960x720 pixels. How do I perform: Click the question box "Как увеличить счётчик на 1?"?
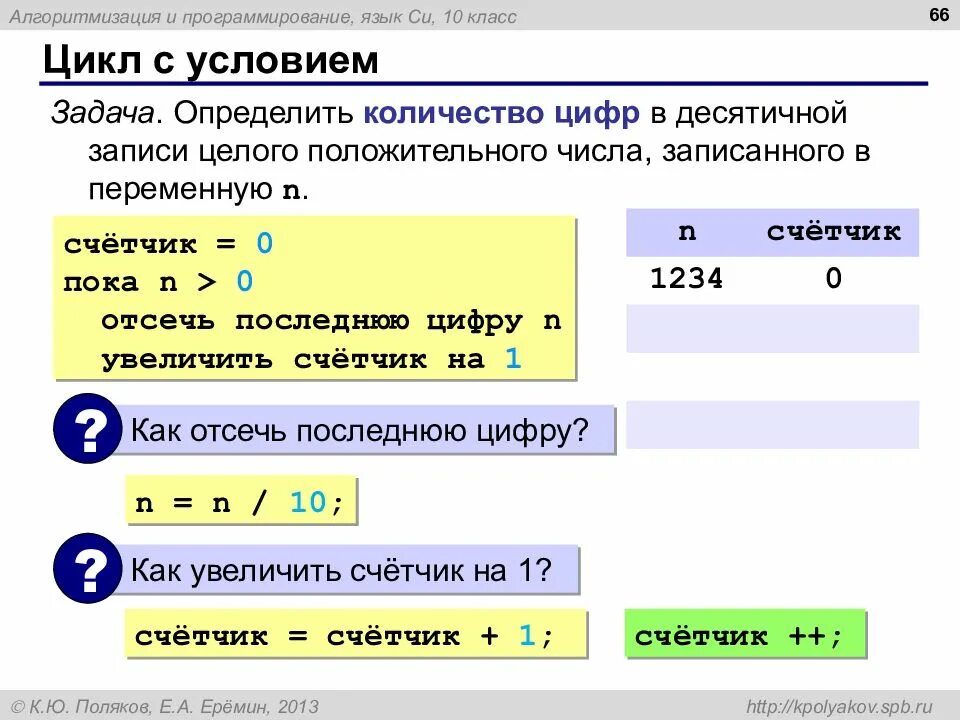pyautogui.click(x=347, y=570)
